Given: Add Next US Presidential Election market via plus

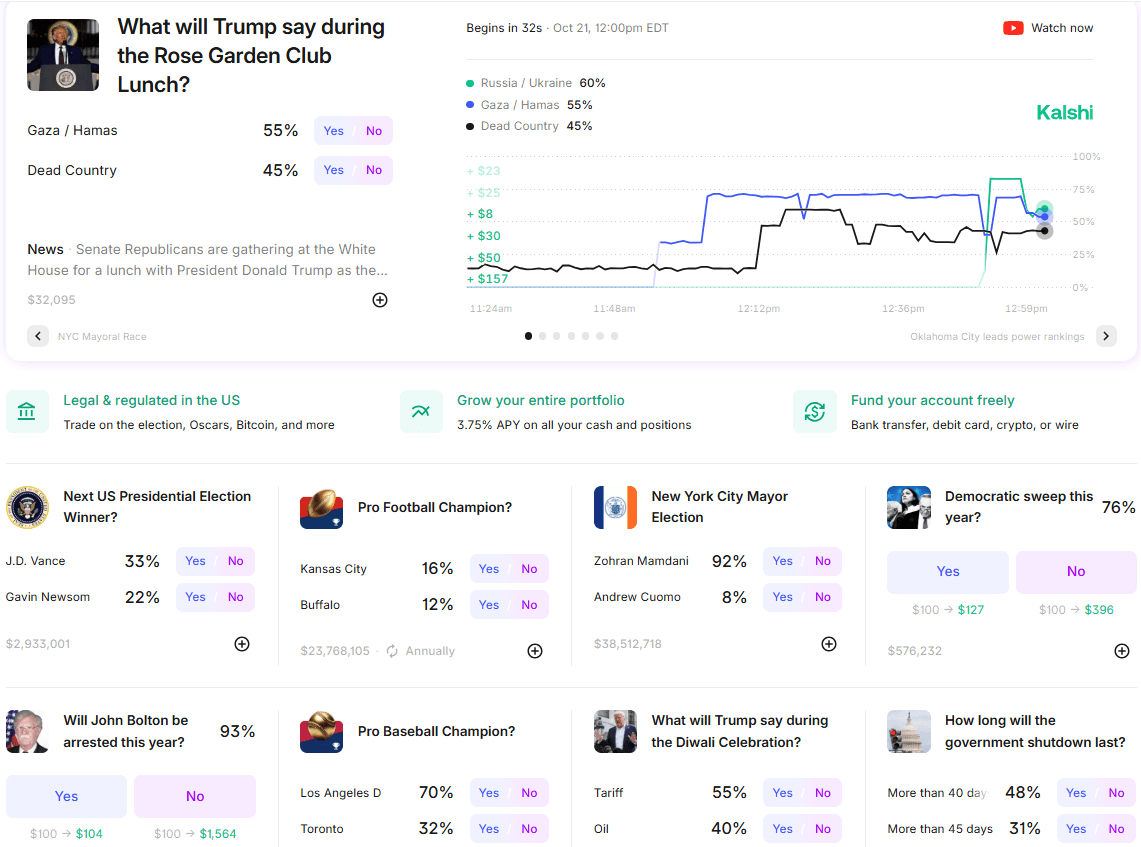Looking at the screenshot, I should tap(242, 644).
